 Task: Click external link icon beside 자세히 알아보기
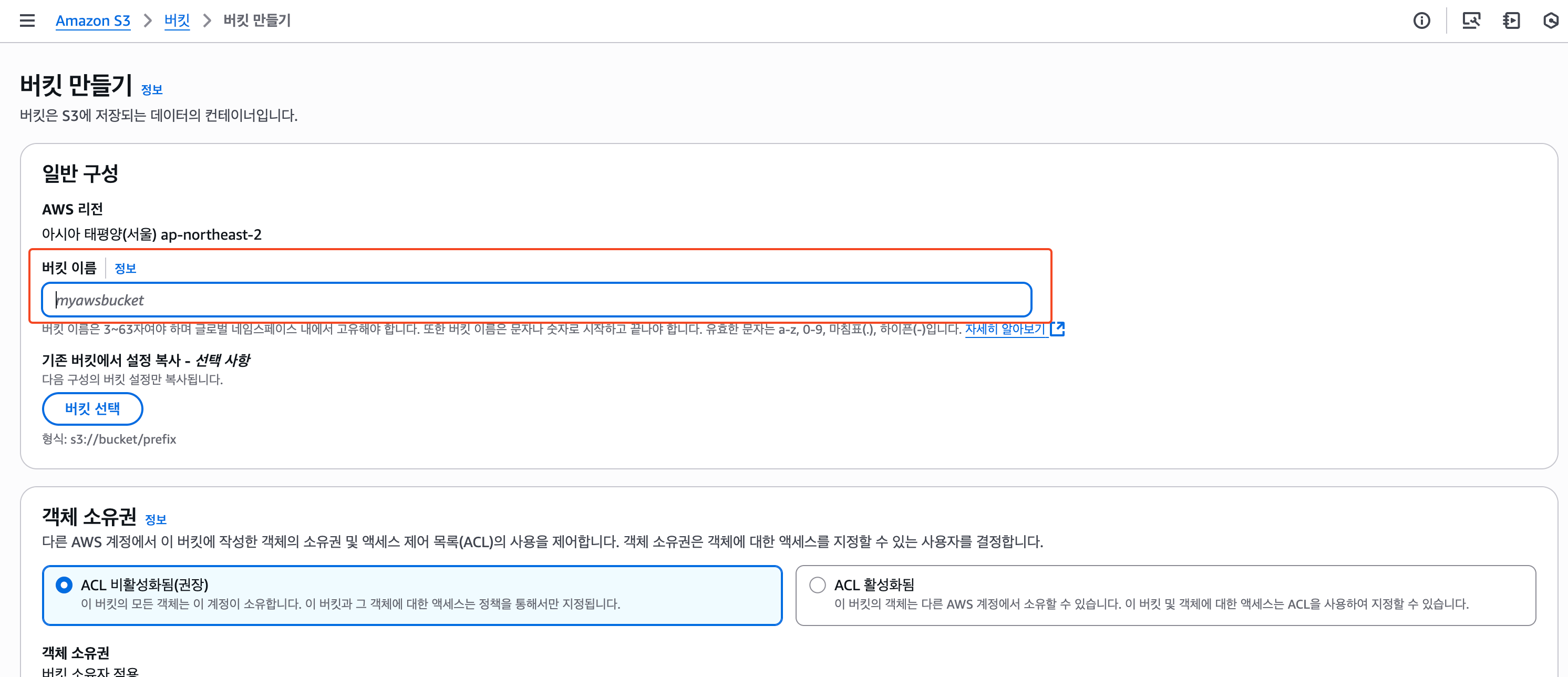pos(1058,329)
